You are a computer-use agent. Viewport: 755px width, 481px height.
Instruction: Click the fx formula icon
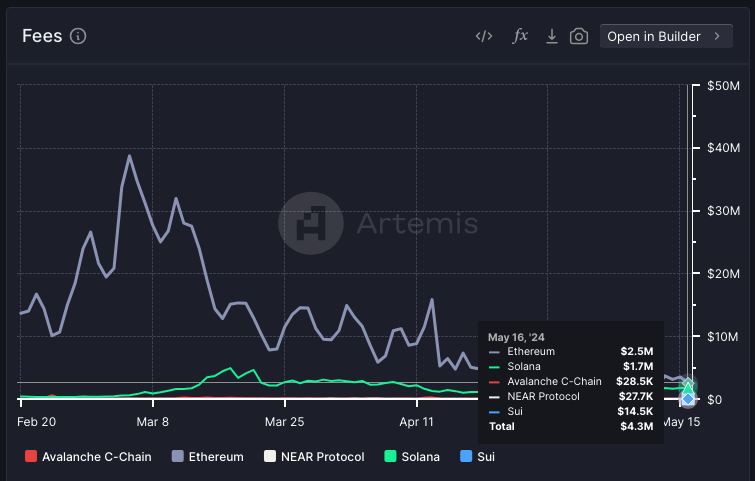pyautogui.click(x=520, y=36)
